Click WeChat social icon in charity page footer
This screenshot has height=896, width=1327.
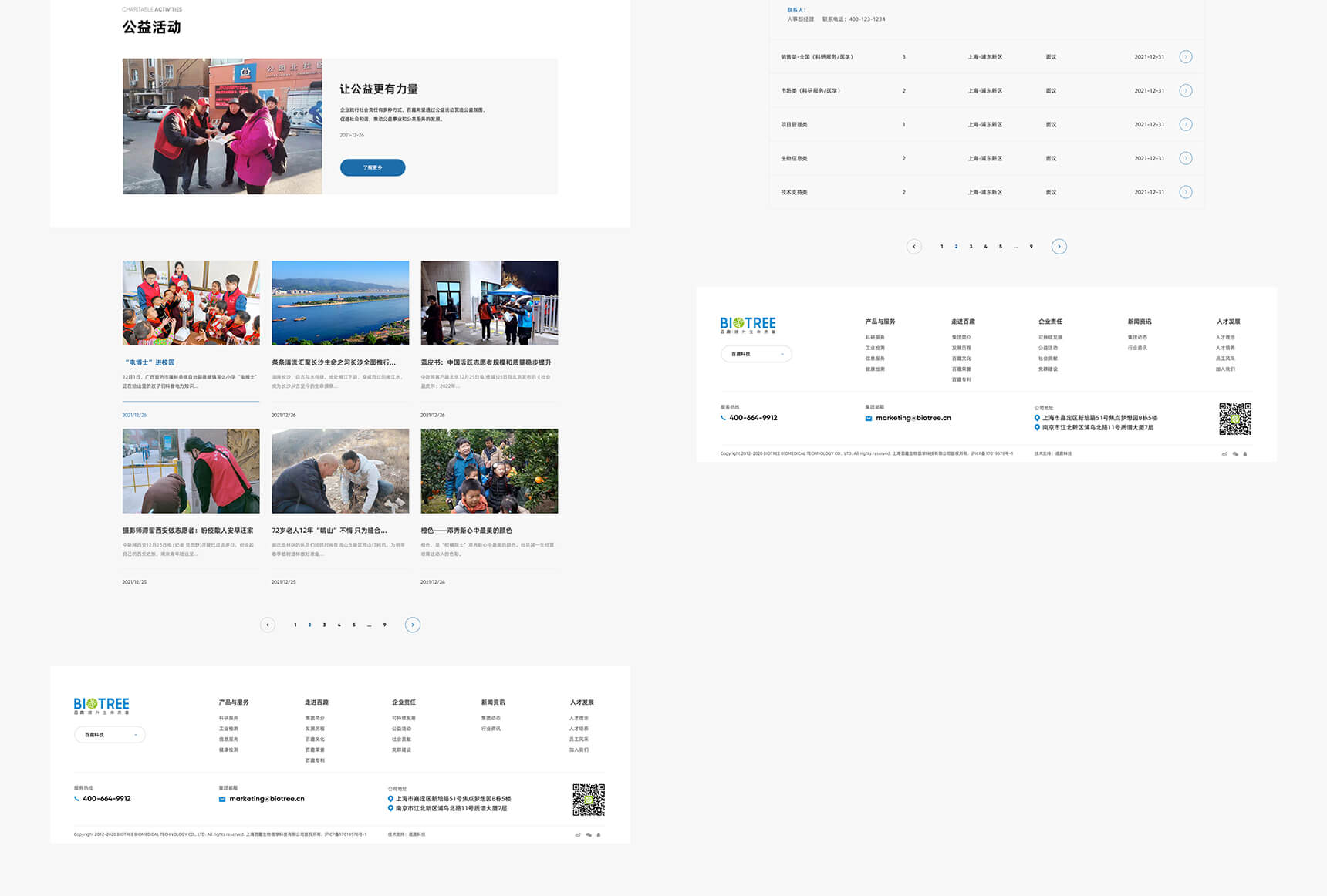tap(589, 835)
